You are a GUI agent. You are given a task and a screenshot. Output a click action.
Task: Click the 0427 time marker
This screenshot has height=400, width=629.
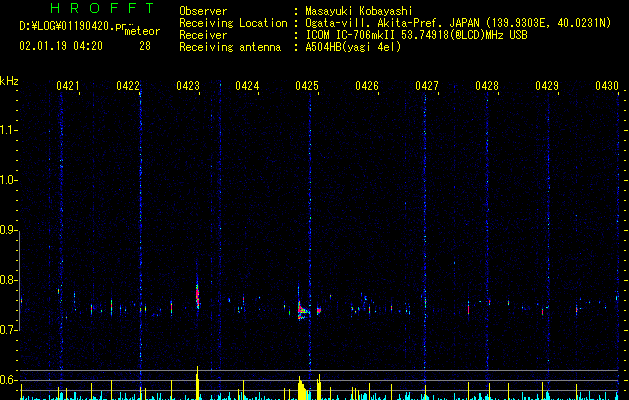coord(427,86)
